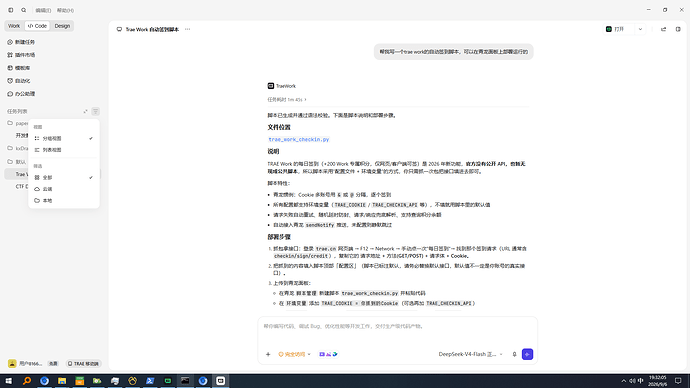This screenshot has height=388, width=690.
Task: Switch to the Work tab
Action: coord(14,26)
